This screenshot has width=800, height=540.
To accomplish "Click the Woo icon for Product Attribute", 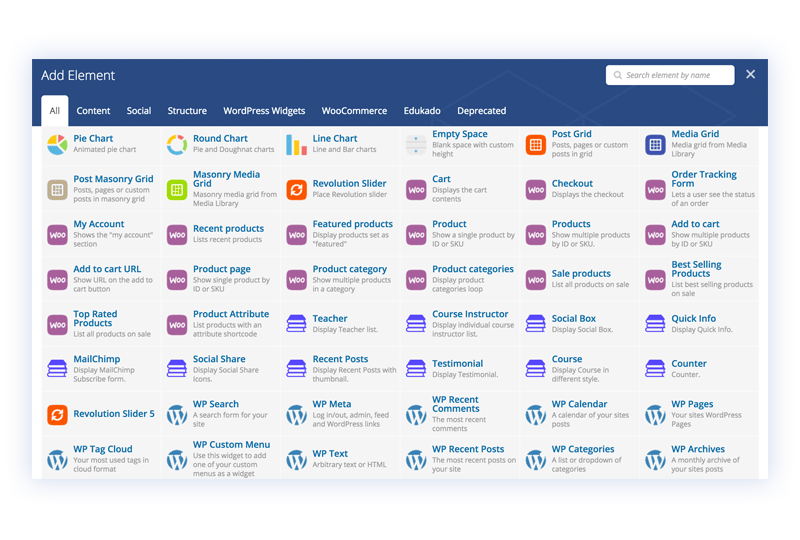I will pos(177,325).
